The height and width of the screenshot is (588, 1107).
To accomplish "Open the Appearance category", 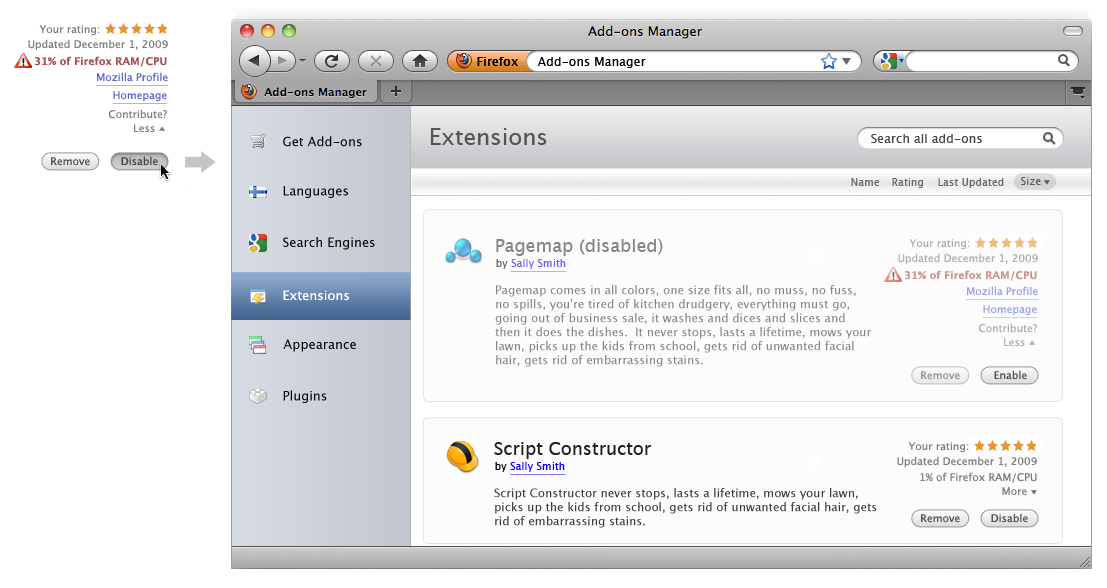I will (321, 344).
